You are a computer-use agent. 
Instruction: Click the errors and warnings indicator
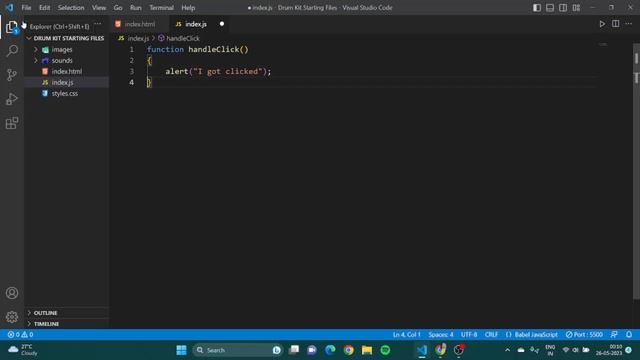tap(20, 334)
